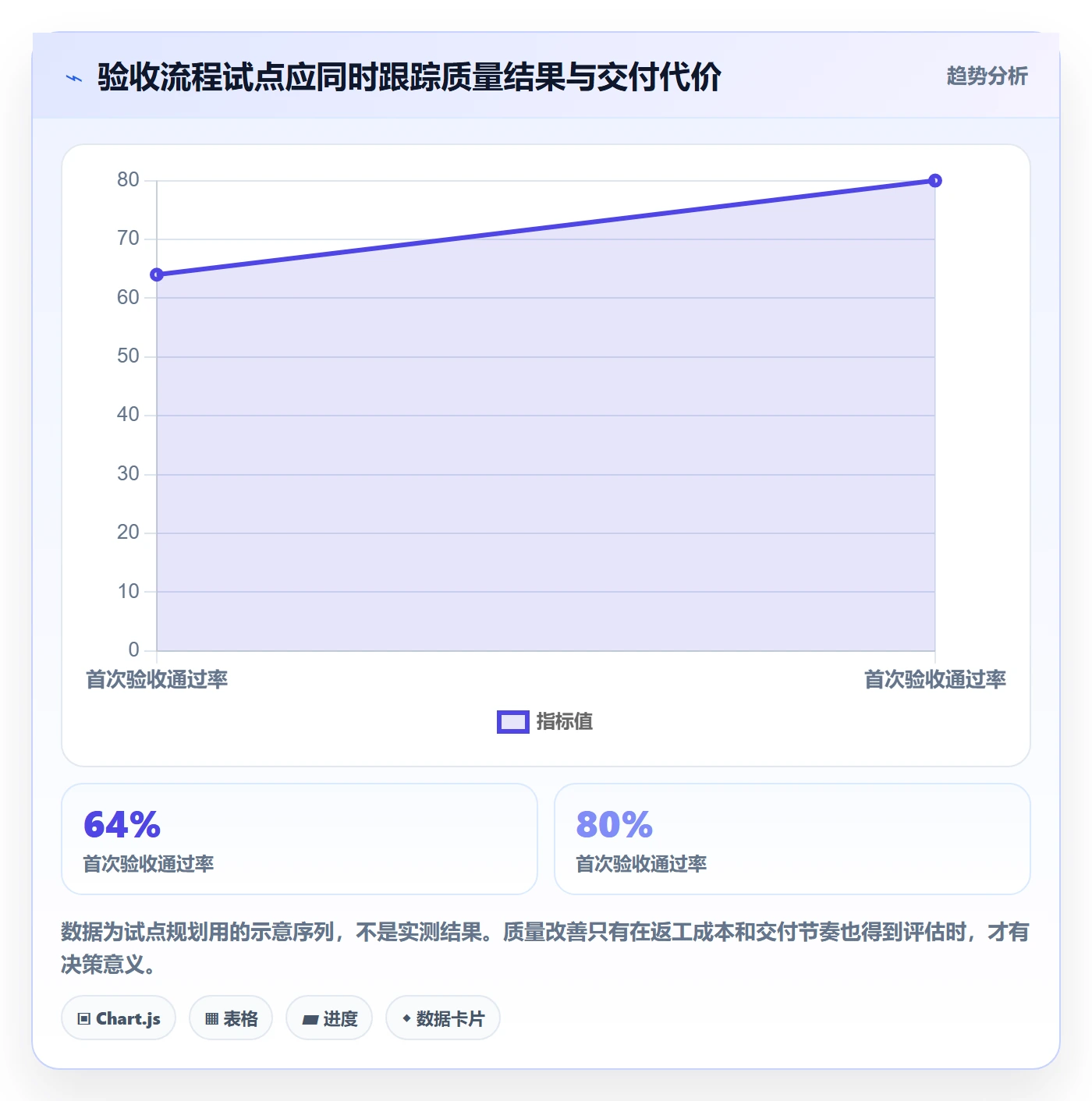Select the 进度 tag chip
This screenshot has height=1101, width=1092.
point(329,1018)
